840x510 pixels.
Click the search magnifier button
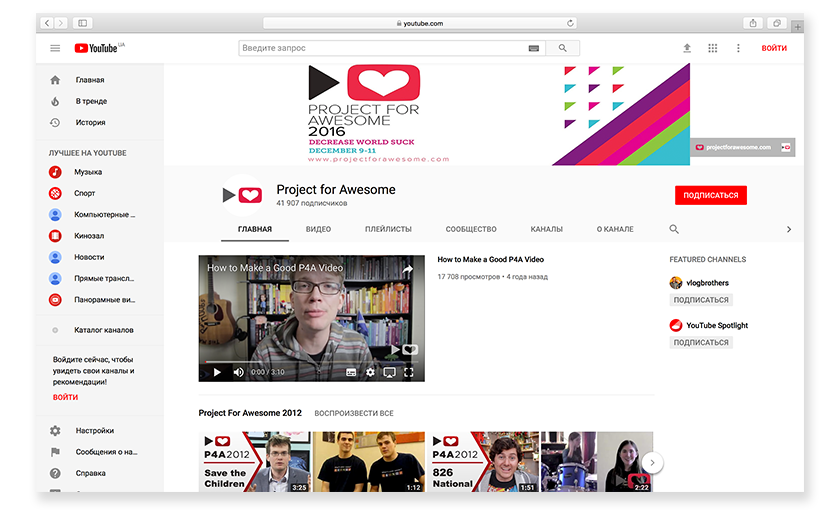[563, 48]
